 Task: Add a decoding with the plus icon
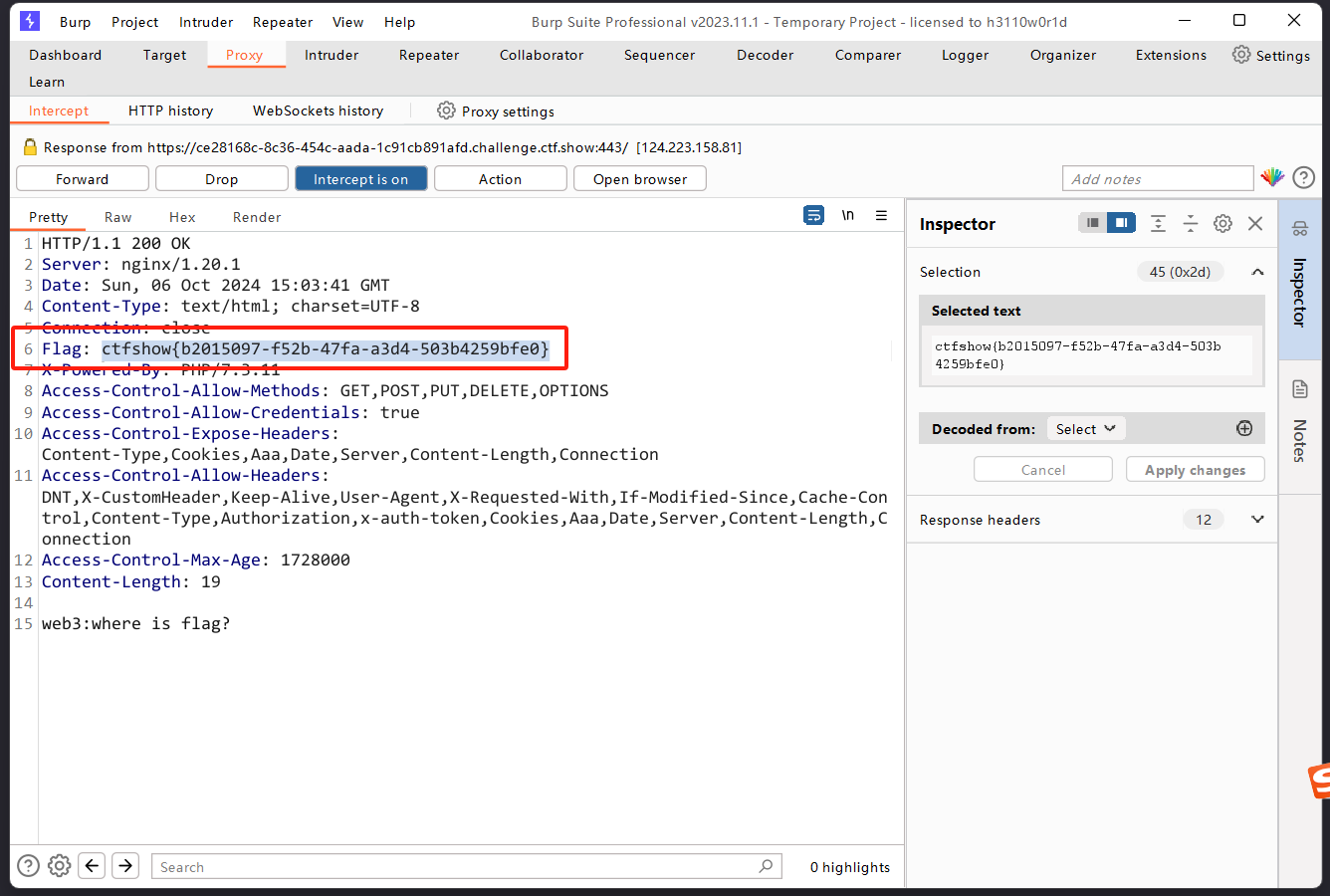(1244, 428)
